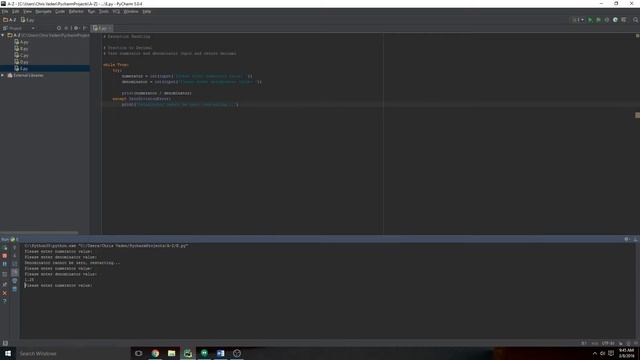Image resolution: width=640 pixels, height=360 pixels.
Task: Open the Window menu
Action: [x=131, y=11]
